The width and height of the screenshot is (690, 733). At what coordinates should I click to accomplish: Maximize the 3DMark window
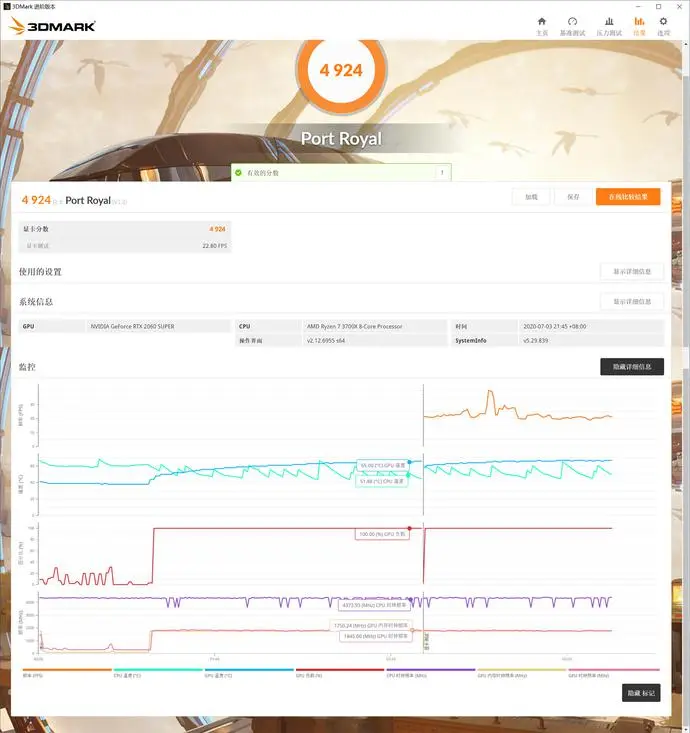tap(659, 7)
